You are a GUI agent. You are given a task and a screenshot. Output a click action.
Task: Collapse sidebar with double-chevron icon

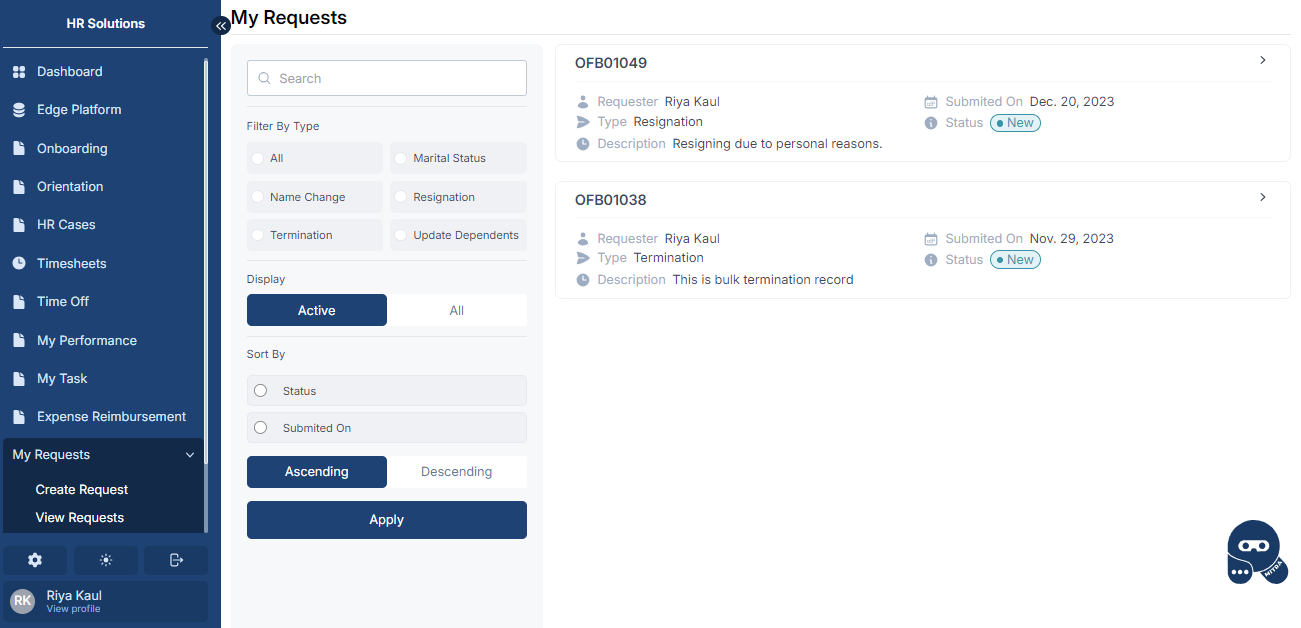pyautogui.click(x=222, y=26)
